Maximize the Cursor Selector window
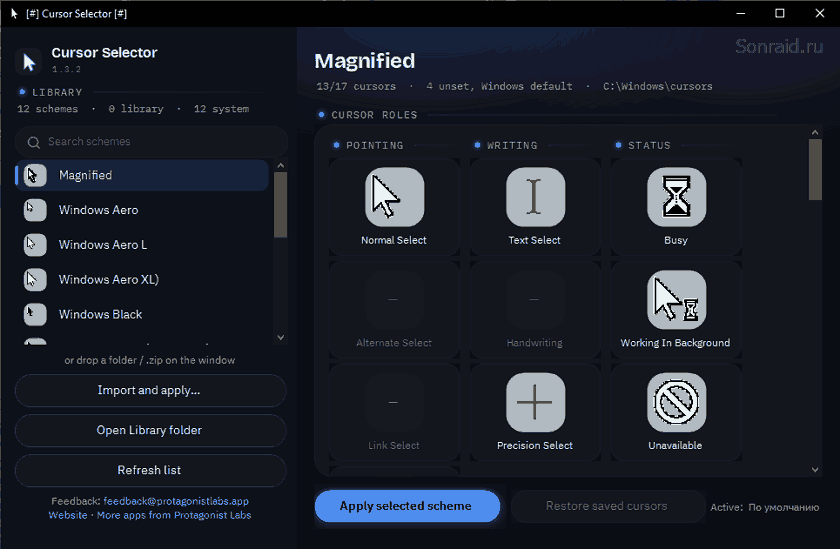This screenshot has height=549, width=840. (x=780, y=13)
